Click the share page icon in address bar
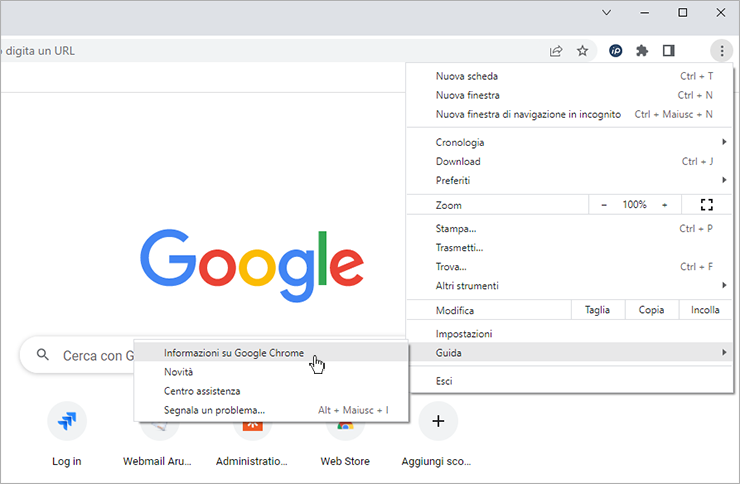 point(556,51)
